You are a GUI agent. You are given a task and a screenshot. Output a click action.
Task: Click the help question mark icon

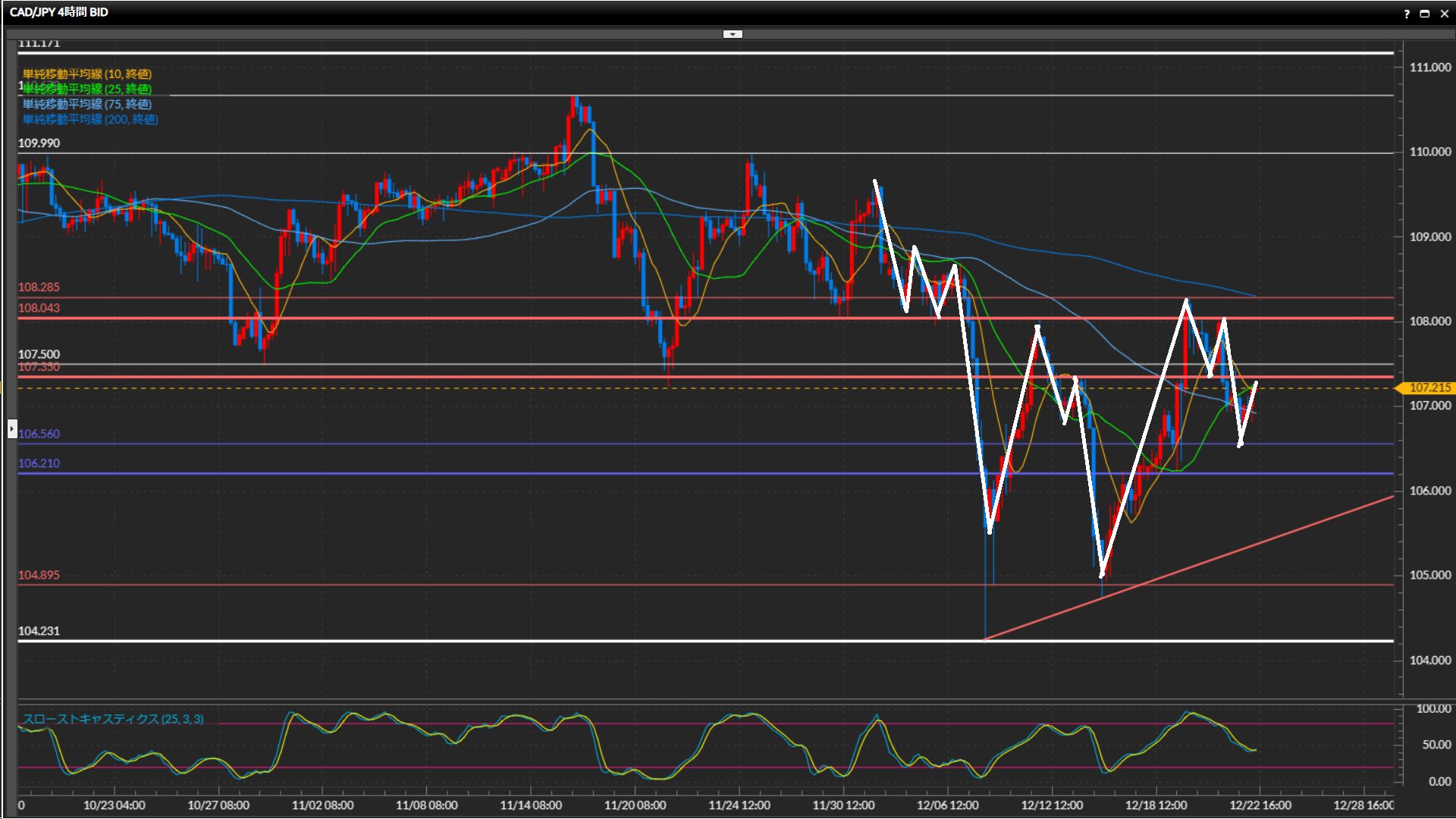click(x=1407, y=14)
